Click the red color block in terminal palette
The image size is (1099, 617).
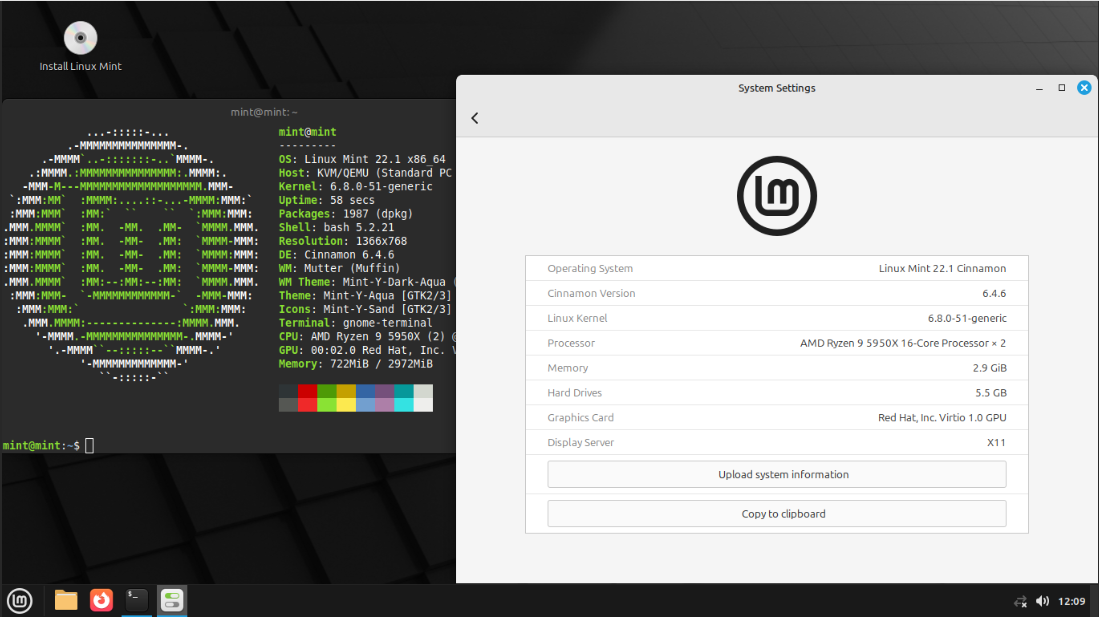point(307,391)
